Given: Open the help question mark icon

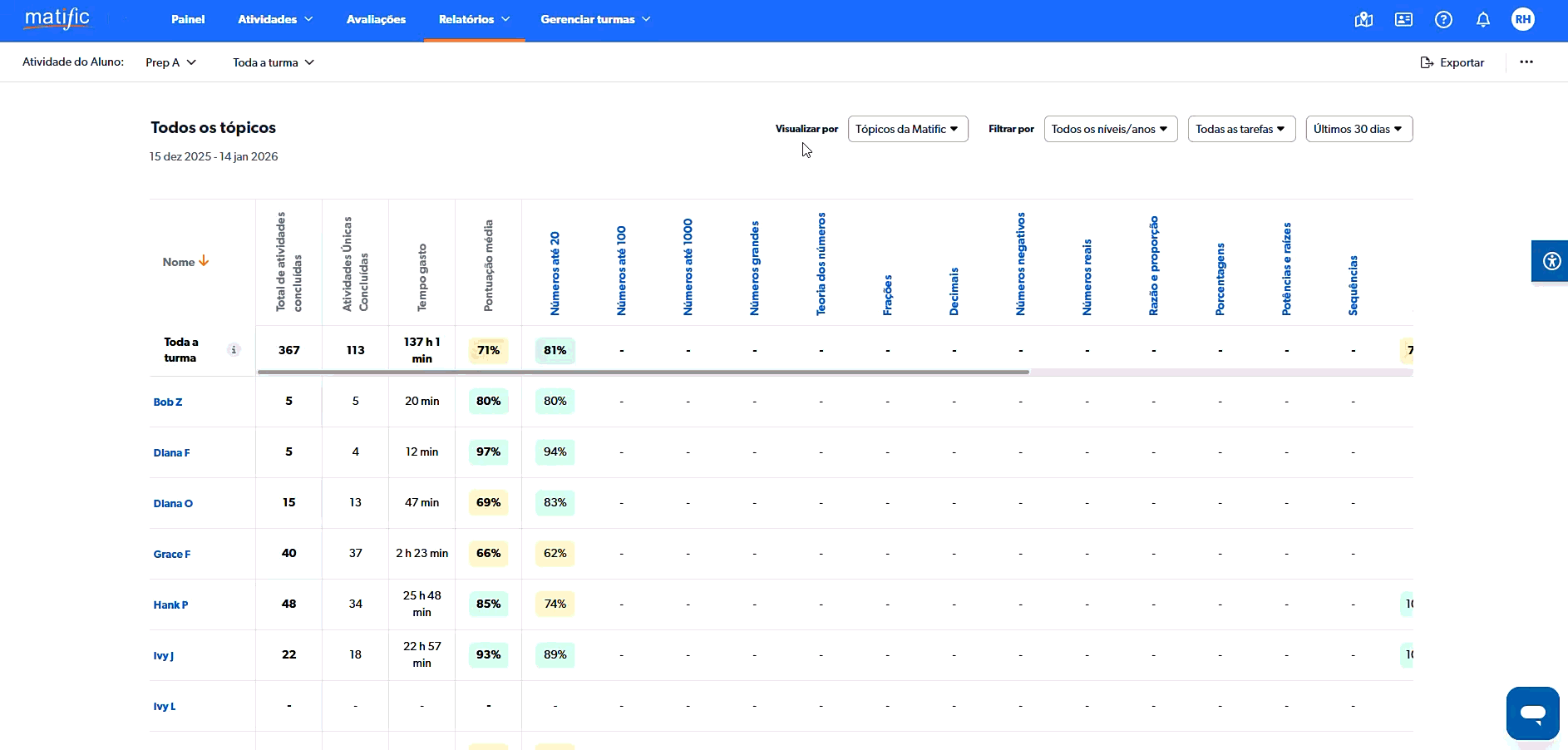Looking at the screenshot, I should click(x=1443, y=20).
